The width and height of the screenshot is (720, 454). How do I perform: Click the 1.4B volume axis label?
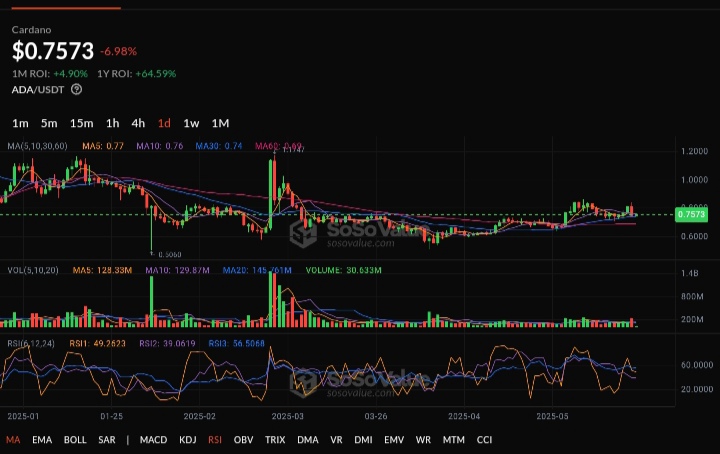coord(690,273)
